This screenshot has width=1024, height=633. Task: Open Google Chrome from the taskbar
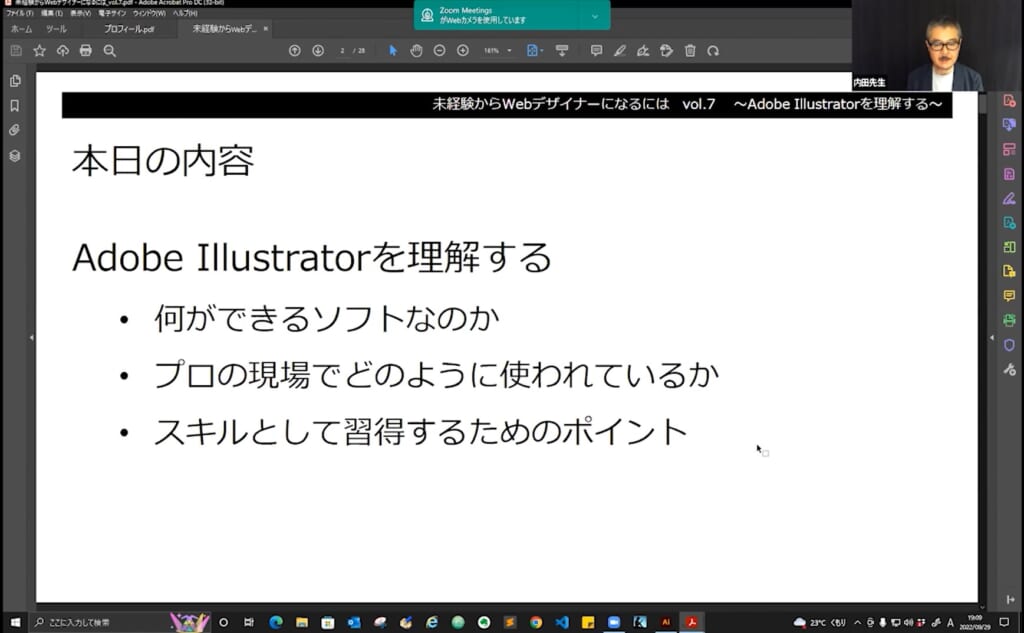coord(536,623)
